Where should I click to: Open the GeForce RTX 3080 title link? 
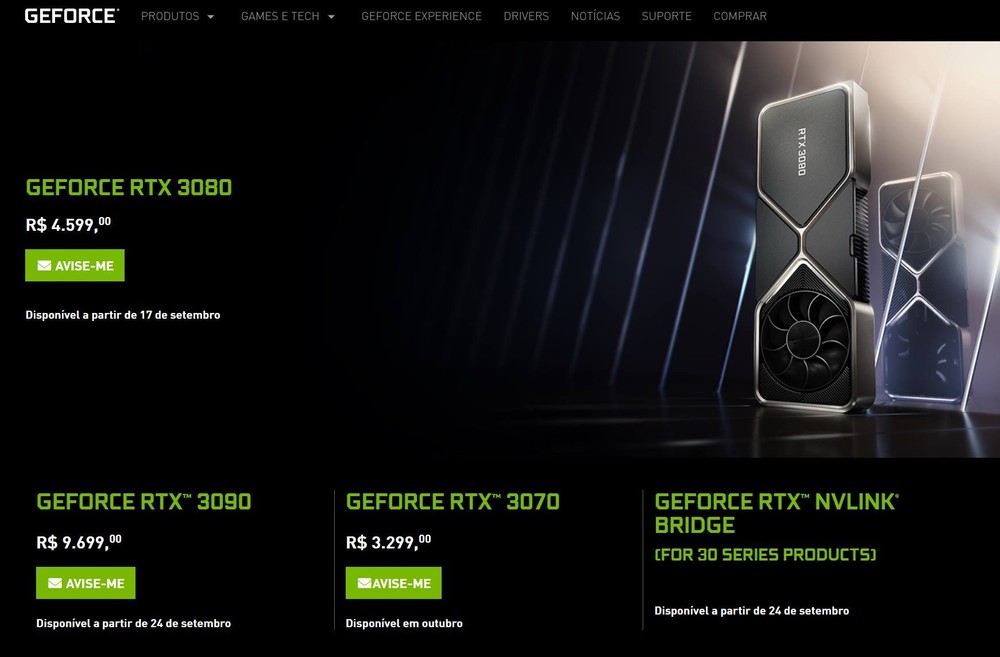(129, 188)
